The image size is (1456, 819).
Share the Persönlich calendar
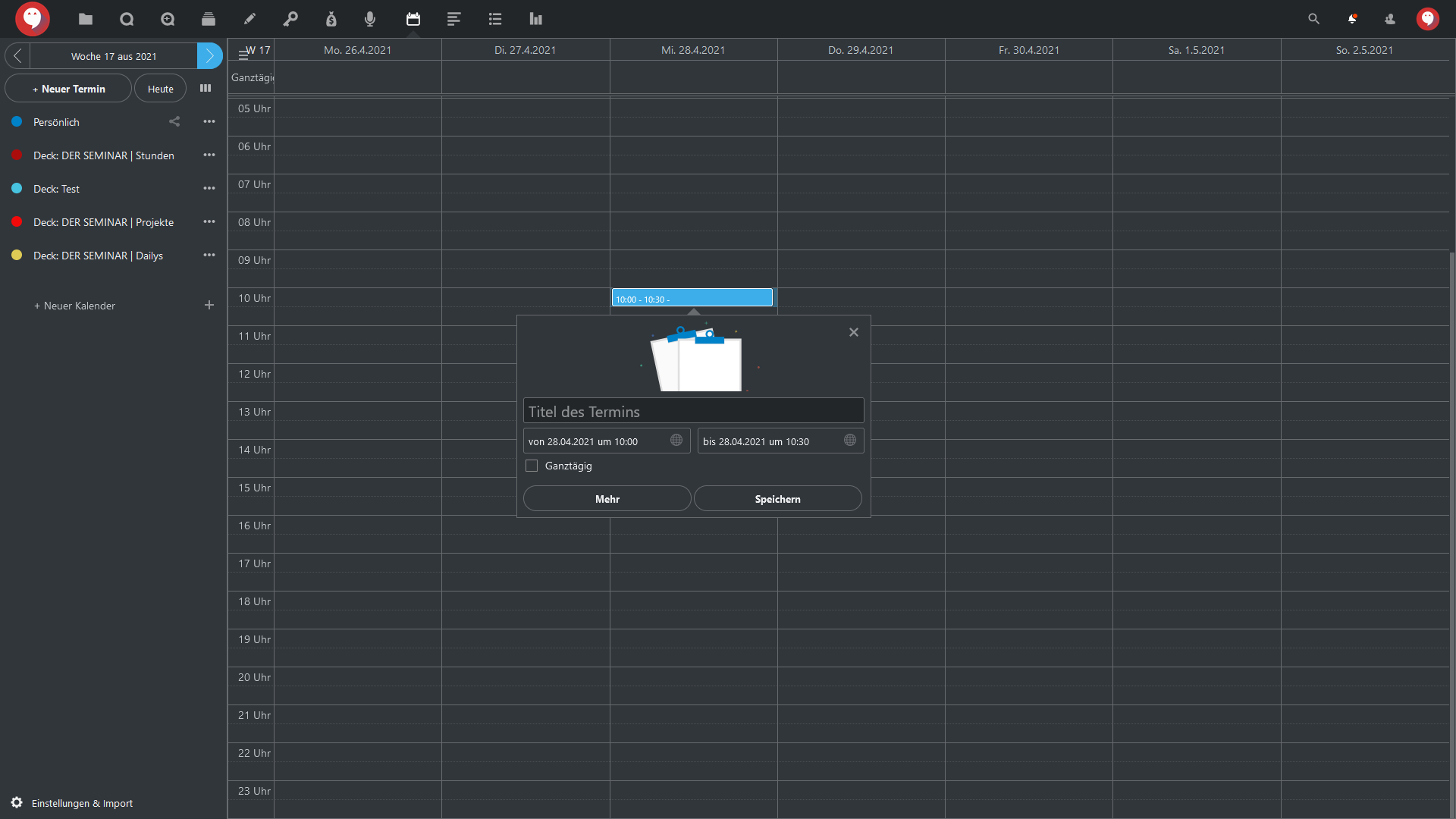(x=174, y=121)
